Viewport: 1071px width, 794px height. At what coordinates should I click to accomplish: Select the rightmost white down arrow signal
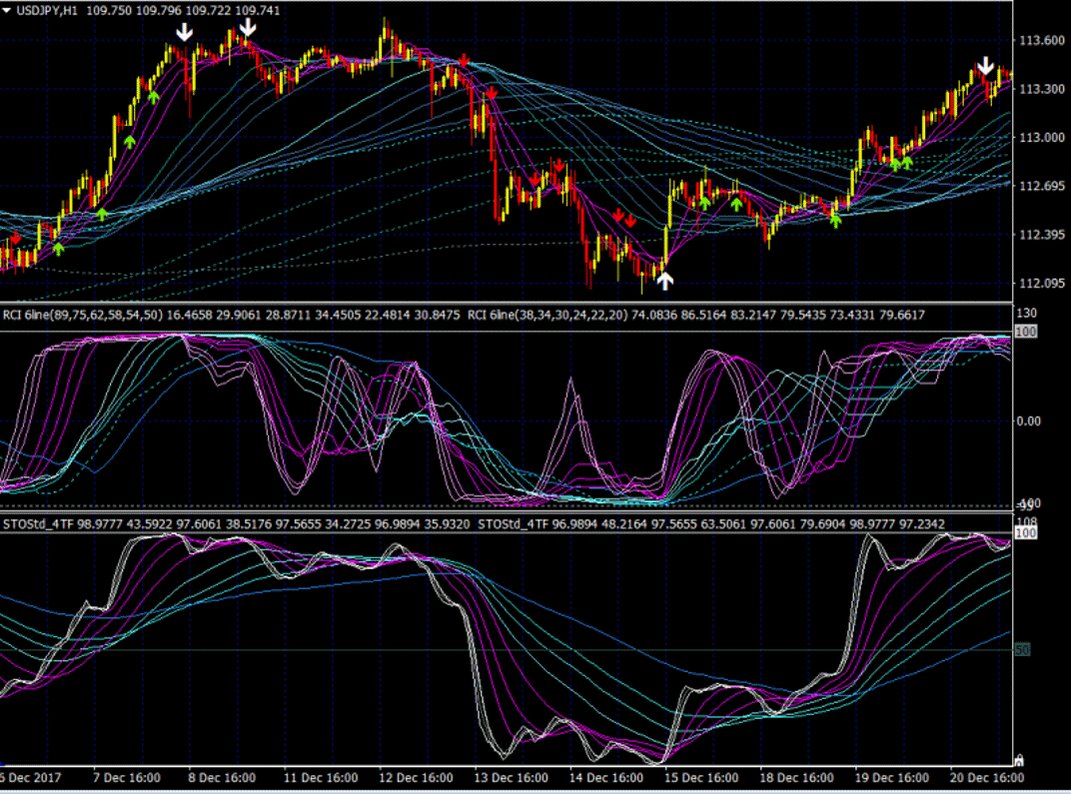click(x=986, y=67)
